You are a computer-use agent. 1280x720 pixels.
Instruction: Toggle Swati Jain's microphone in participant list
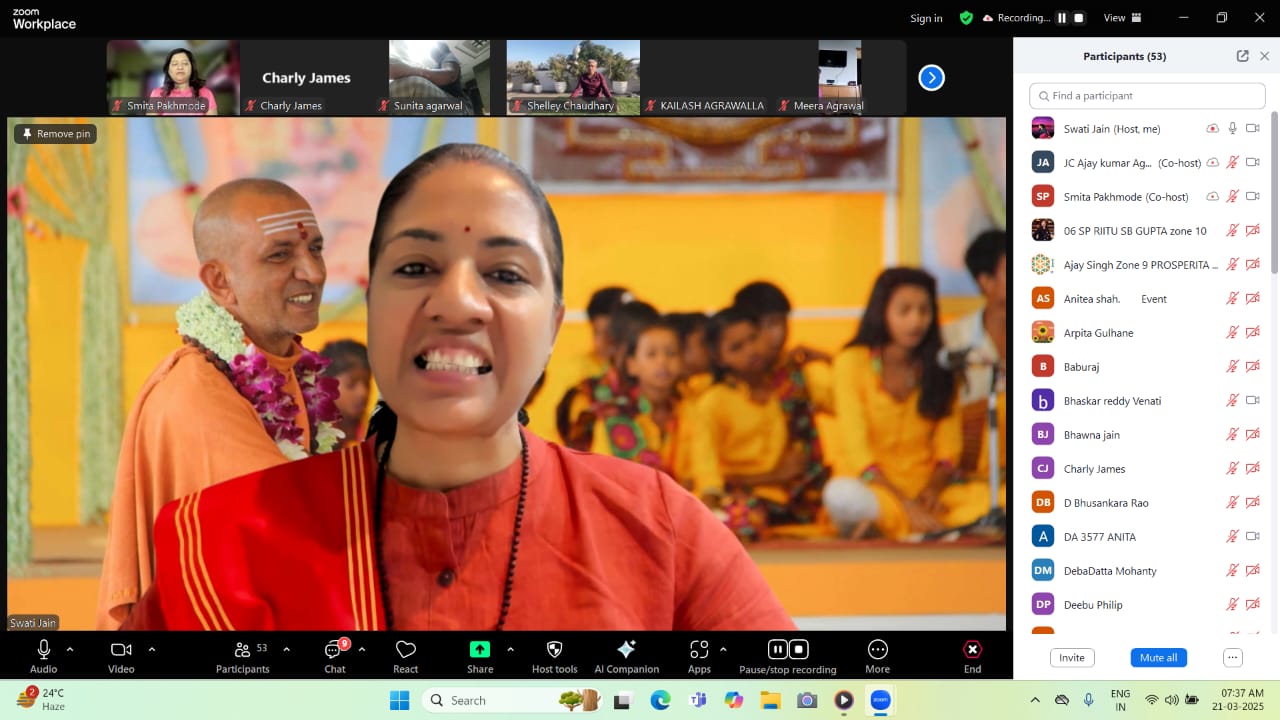[x=1232, y=129]
